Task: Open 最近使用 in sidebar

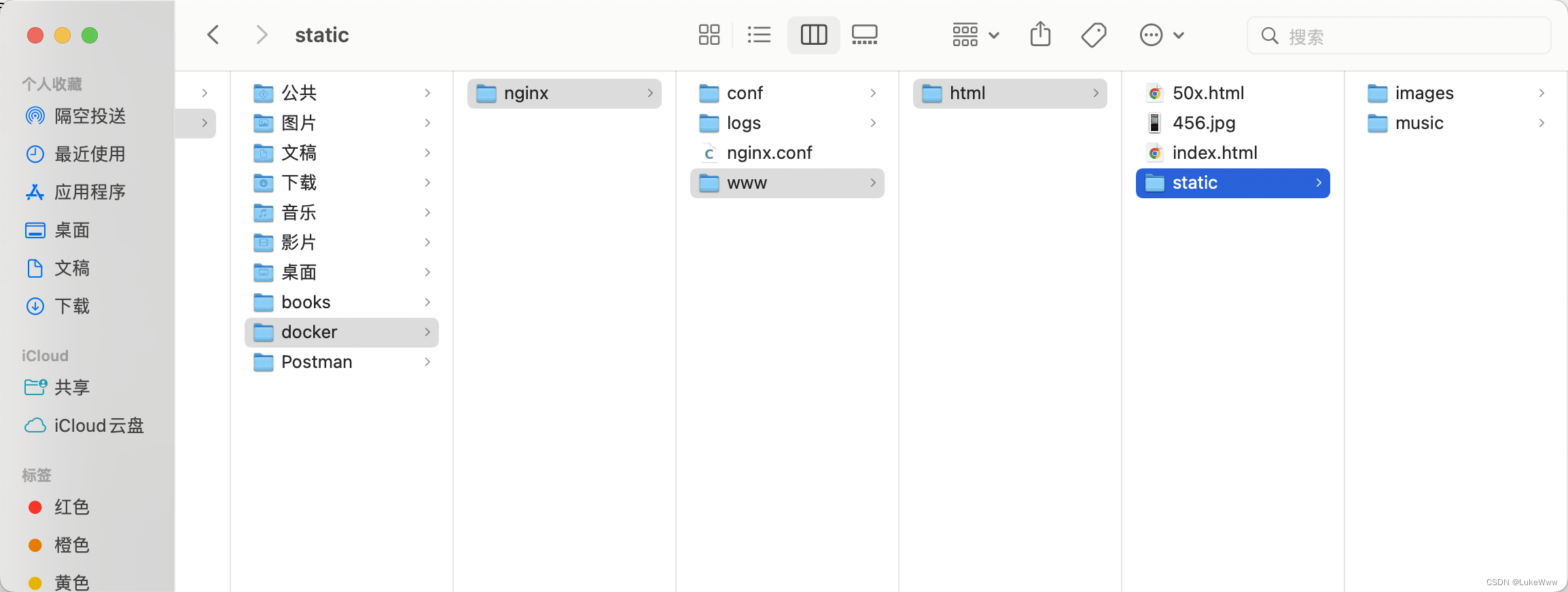Action: click(x=76, y=154)
